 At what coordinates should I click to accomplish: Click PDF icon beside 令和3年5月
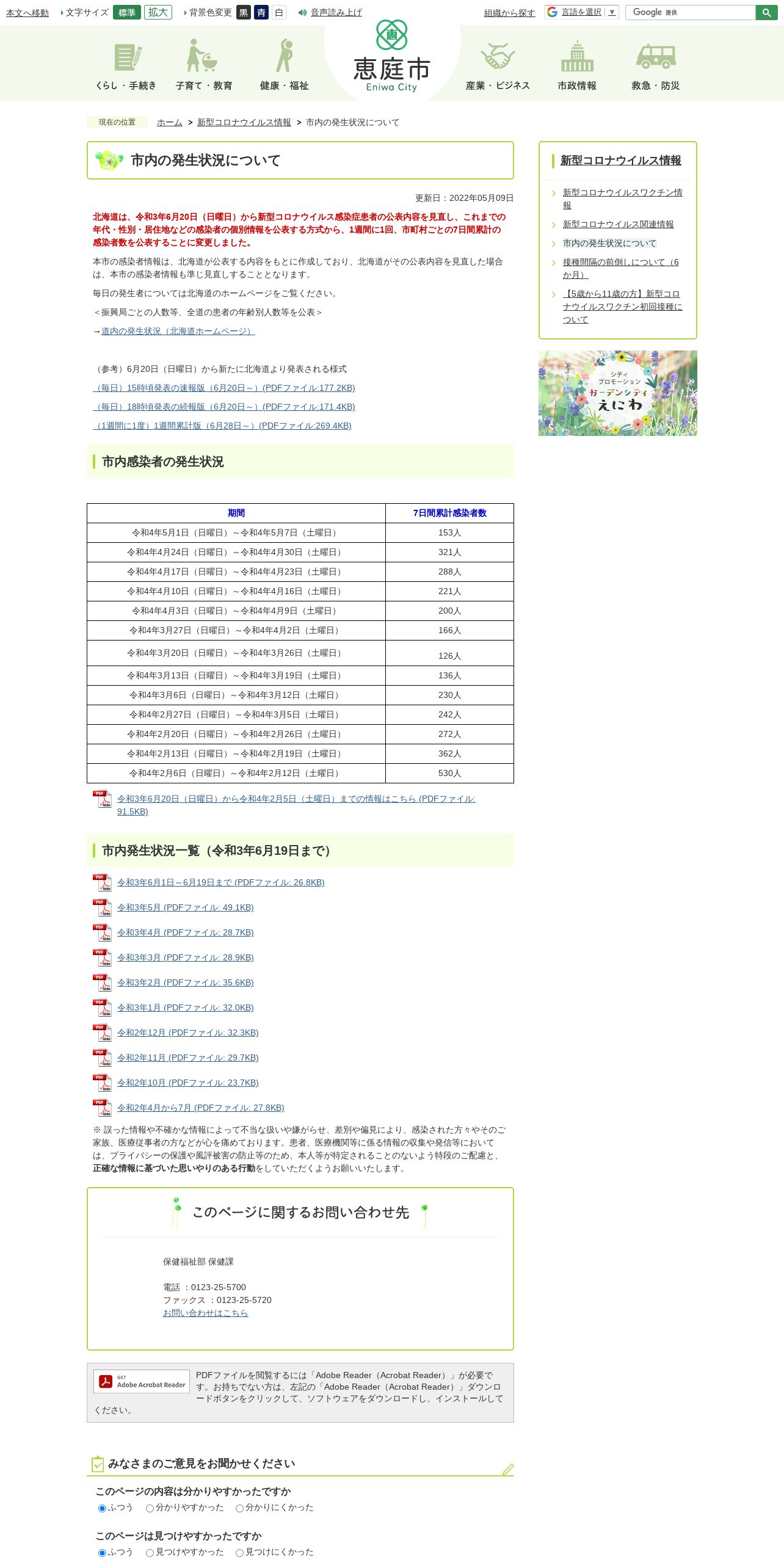coord(102,908)
